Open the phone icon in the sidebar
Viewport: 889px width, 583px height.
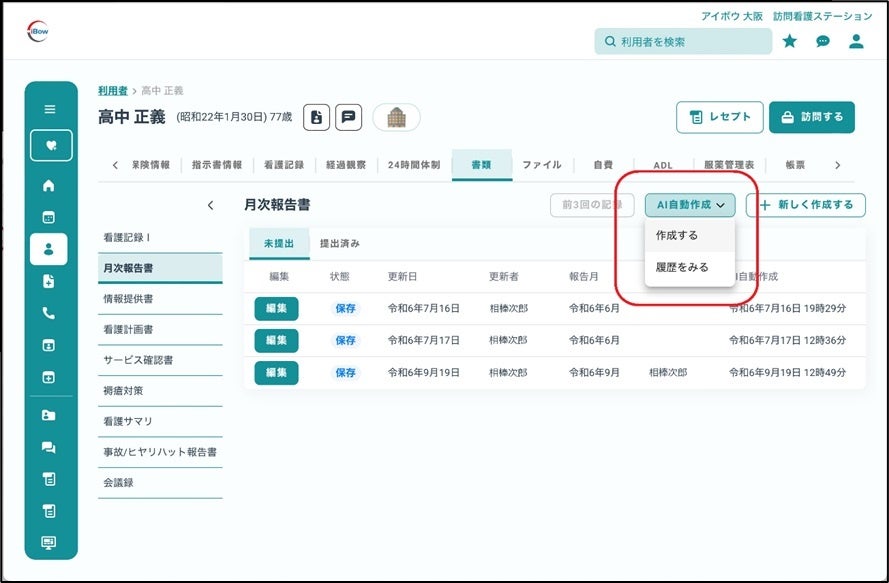pos(49,313)
